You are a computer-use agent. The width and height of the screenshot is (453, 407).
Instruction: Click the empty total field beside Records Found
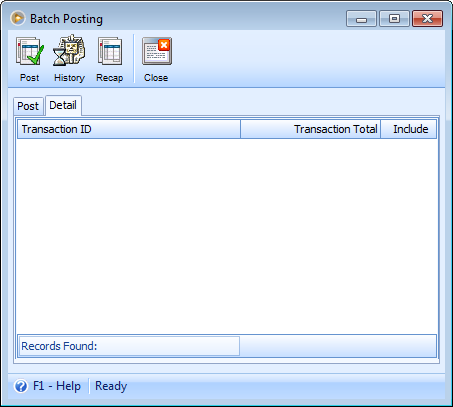click(338, 346)
